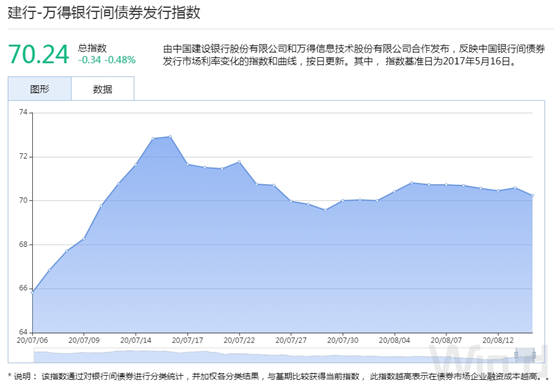
Task: Click the x-axis label 20/08/12
Action: pos(498,341)
